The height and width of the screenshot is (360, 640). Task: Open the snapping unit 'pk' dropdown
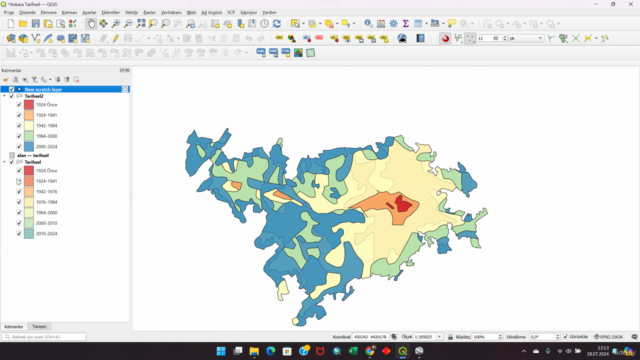coord(526,38)
